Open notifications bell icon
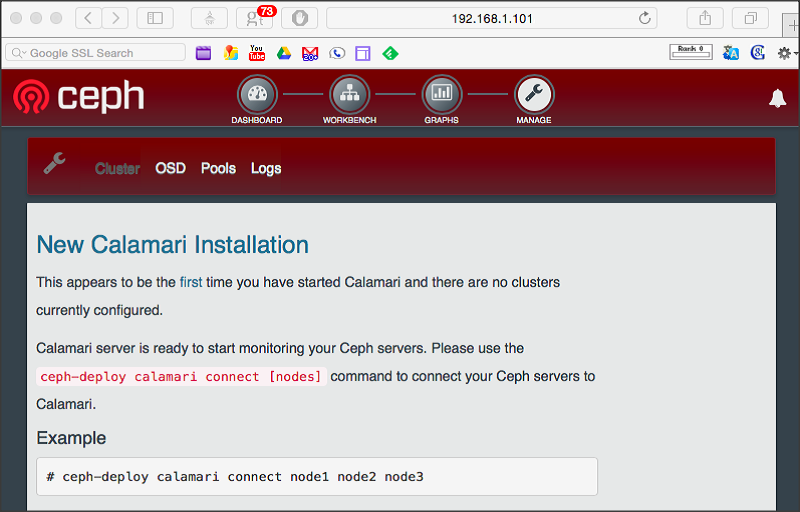 777,98
